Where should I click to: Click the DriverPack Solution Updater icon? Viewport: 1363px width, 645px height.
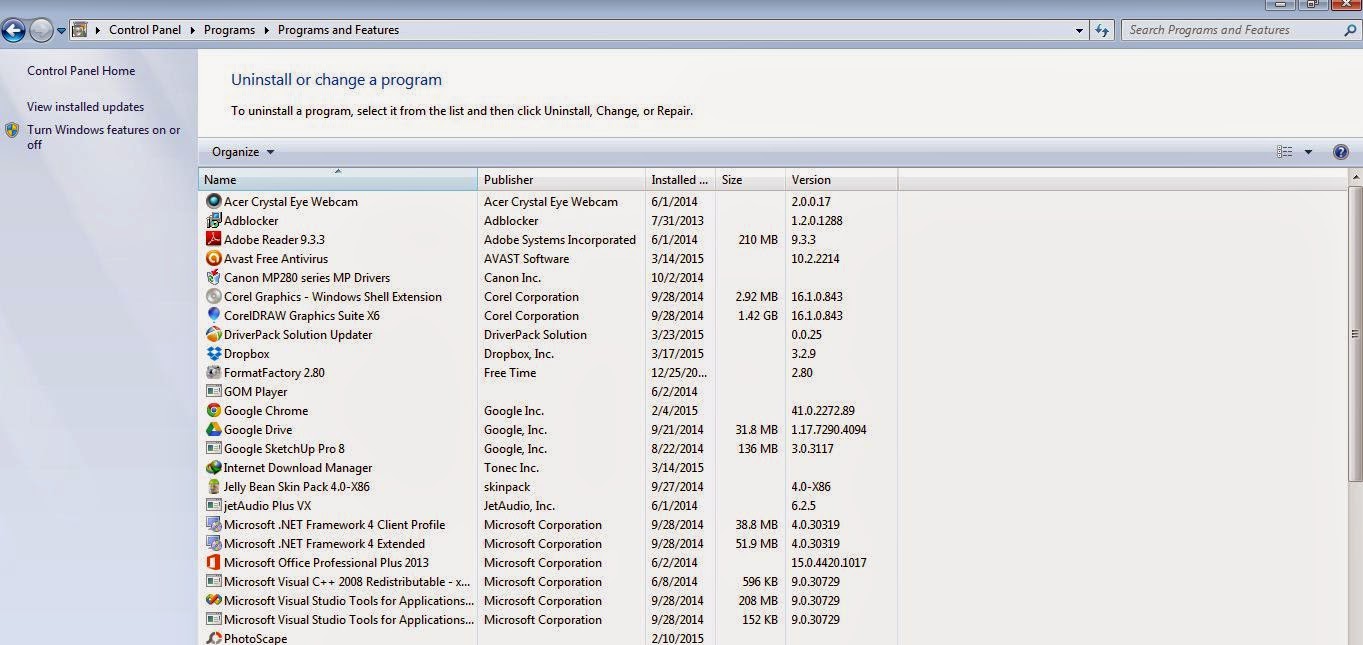(x=213, y=335)
